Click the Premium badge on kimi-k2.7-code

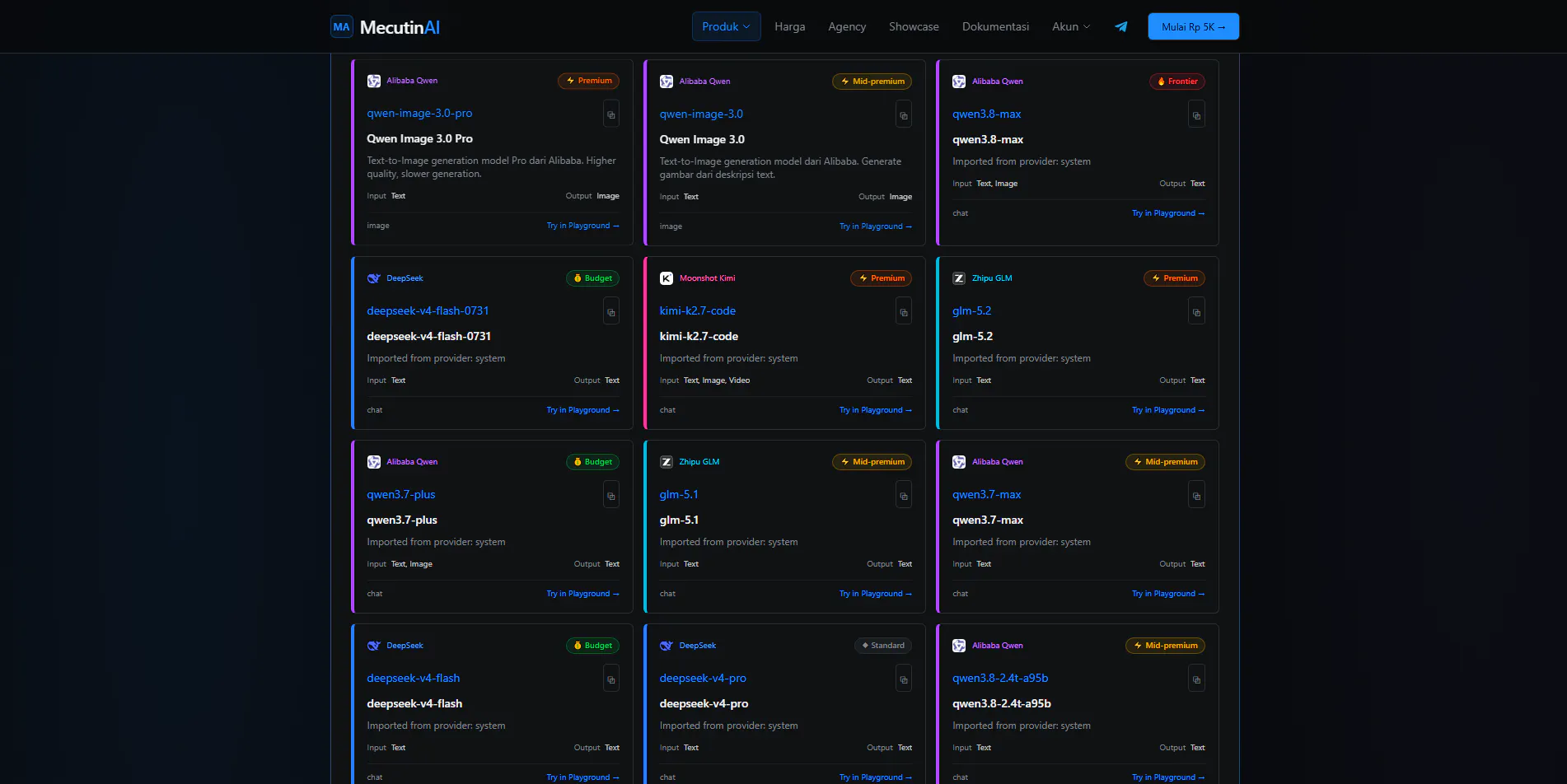(882, 278)
